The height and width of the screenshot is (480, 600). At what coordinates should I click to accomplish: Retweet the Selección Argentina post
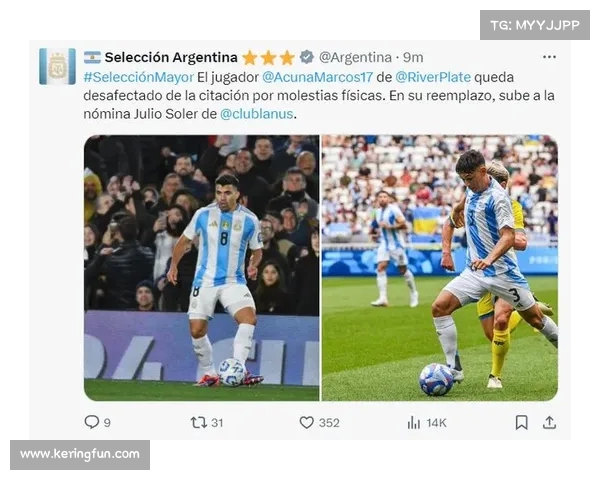199,423
